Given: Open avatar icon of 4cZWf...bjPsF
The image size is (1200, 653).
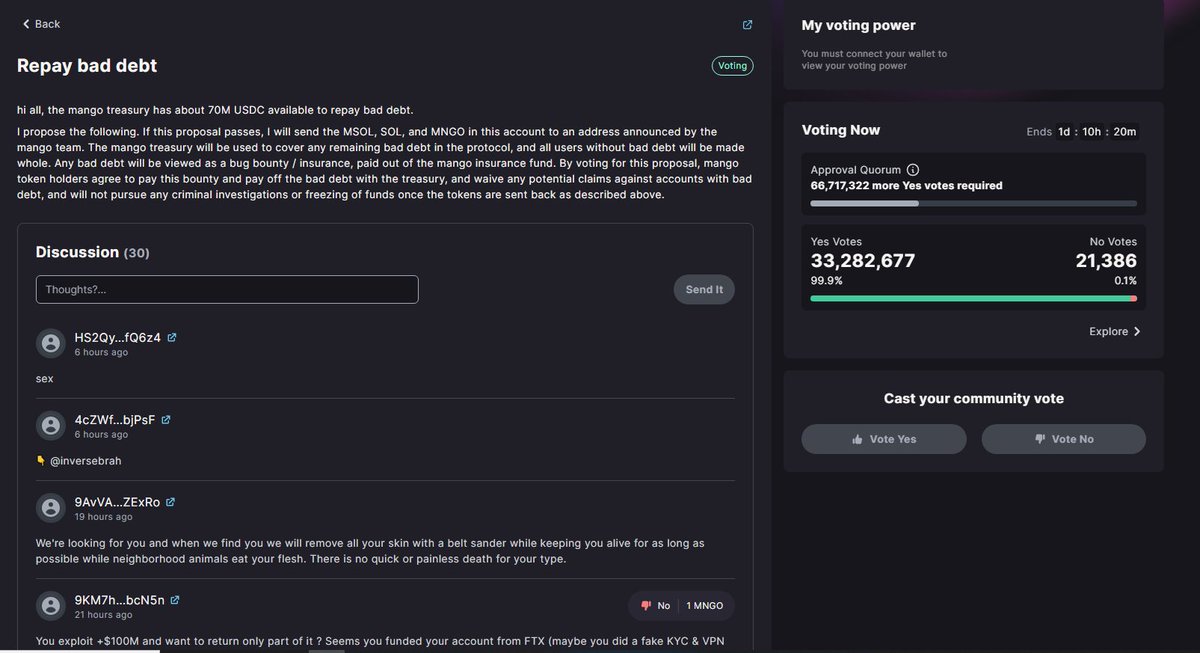Looking at the screenshot, I should point(50,426).
